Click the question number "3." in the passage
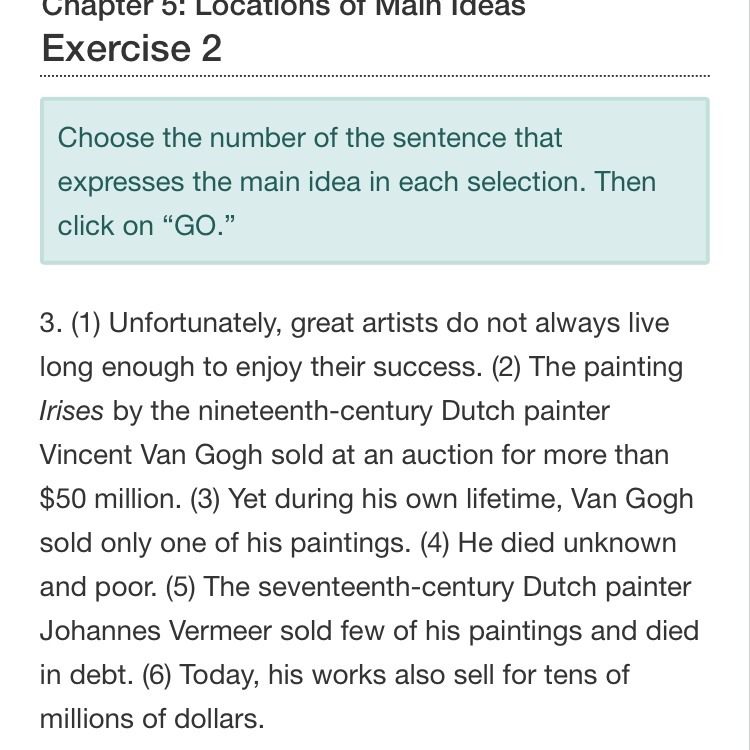Screen dimensions: 750x750 coord(51,323)
